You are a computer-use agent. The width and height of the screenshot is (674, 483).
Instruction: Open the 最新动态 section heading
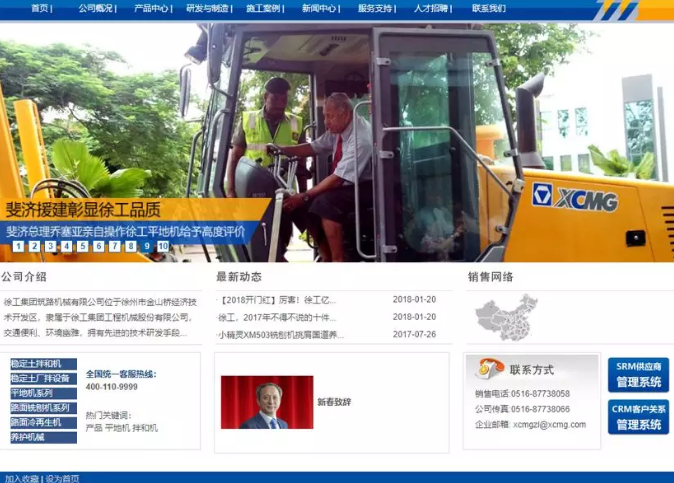[239, 277]
